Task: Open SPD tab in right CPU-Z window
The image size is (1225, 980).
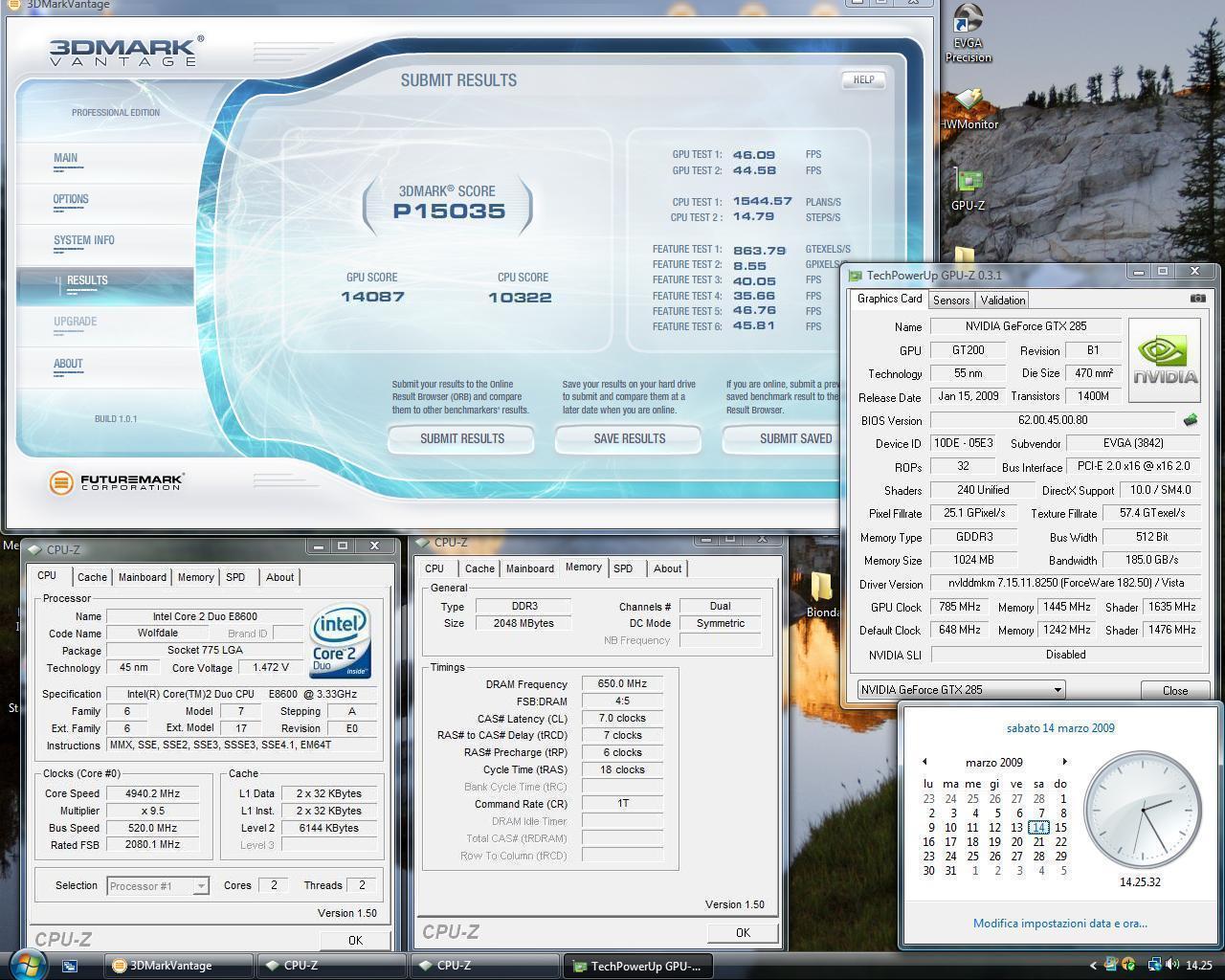Action: [623, 568]
